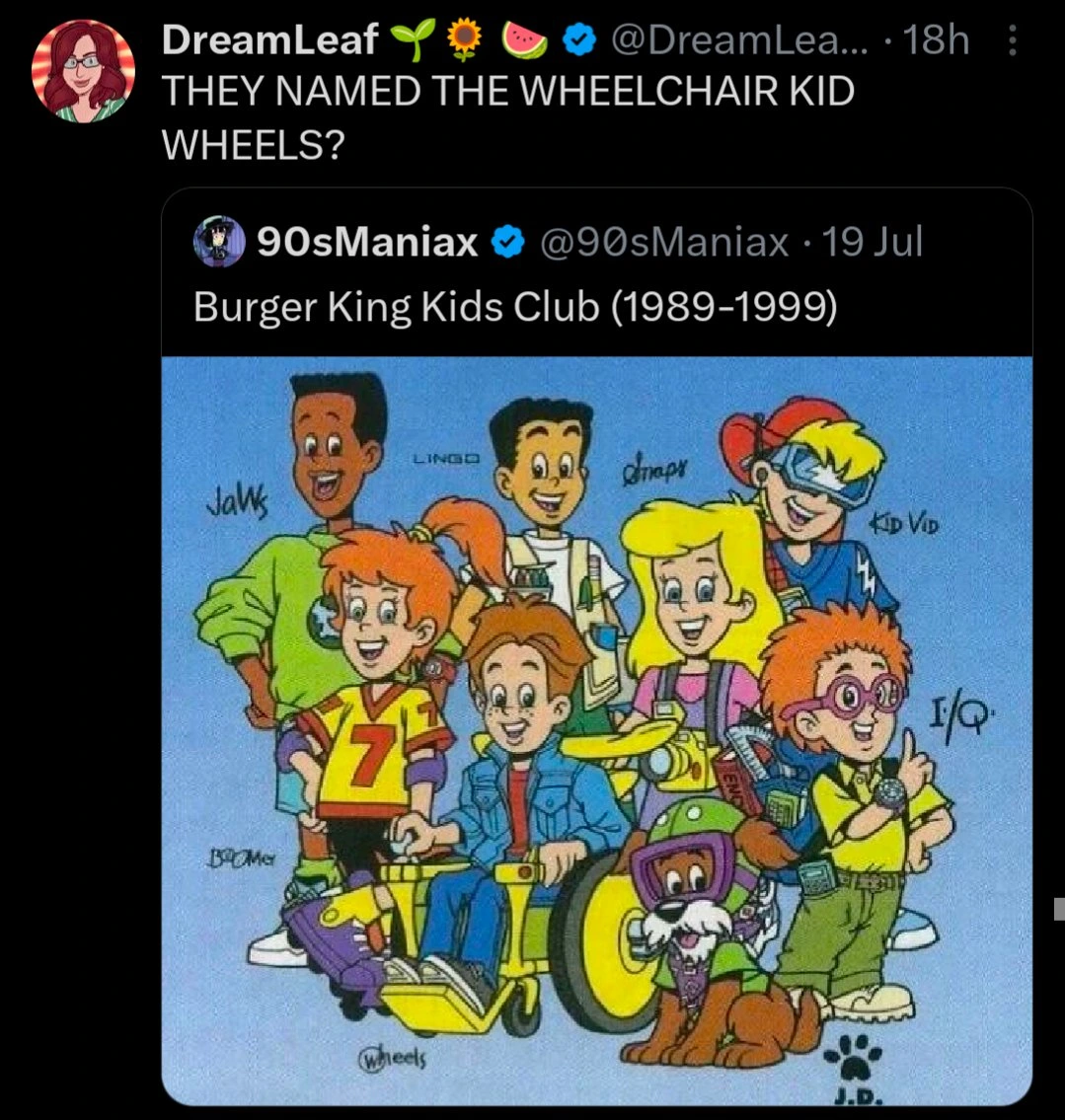Image resolution: width=1065 pixels, height=1120 pixels.
Task: Open the DreamLeaf display name link
Action: pyautogui.click(x=269, y=39)
